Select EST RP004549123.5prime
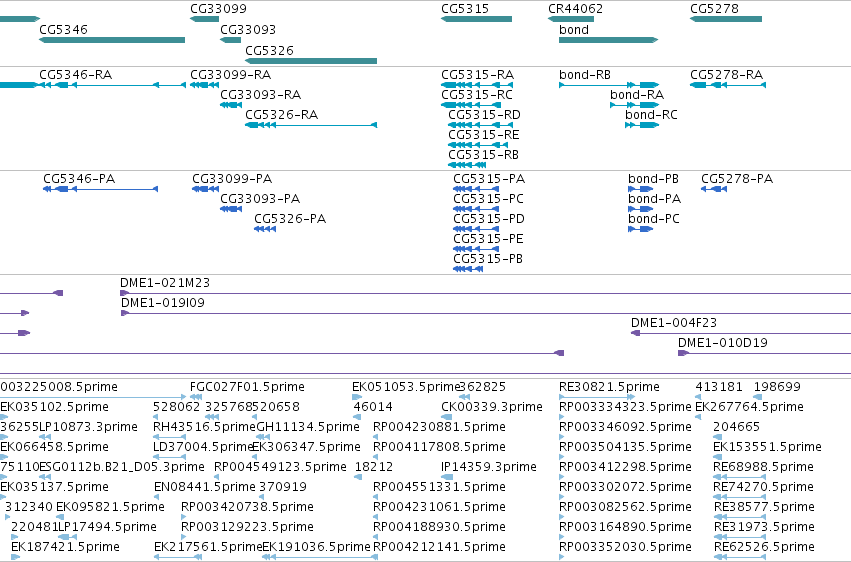 click(x=280, y=467)
